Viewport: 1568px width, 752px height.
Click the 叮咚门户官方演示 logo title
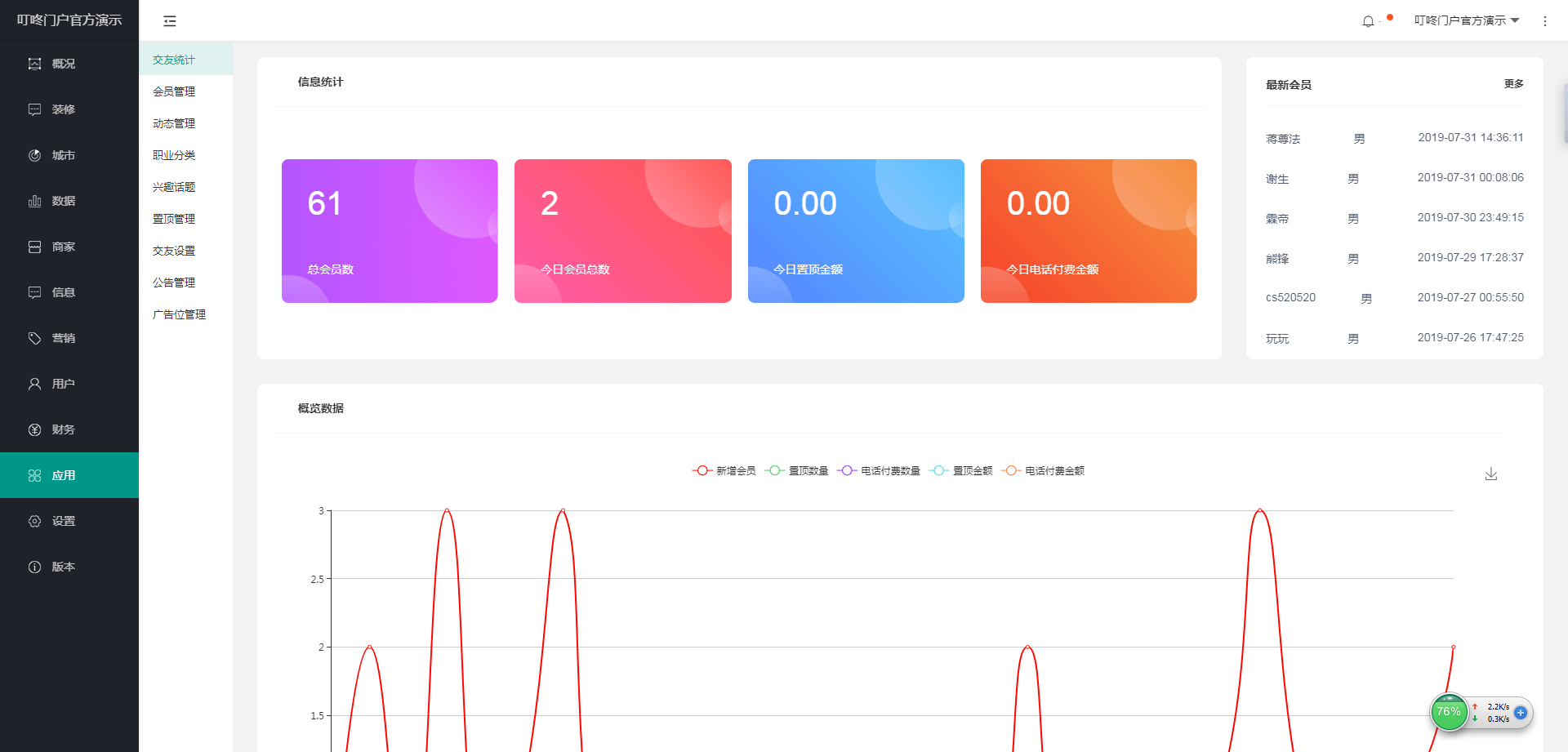coord(69,20)
